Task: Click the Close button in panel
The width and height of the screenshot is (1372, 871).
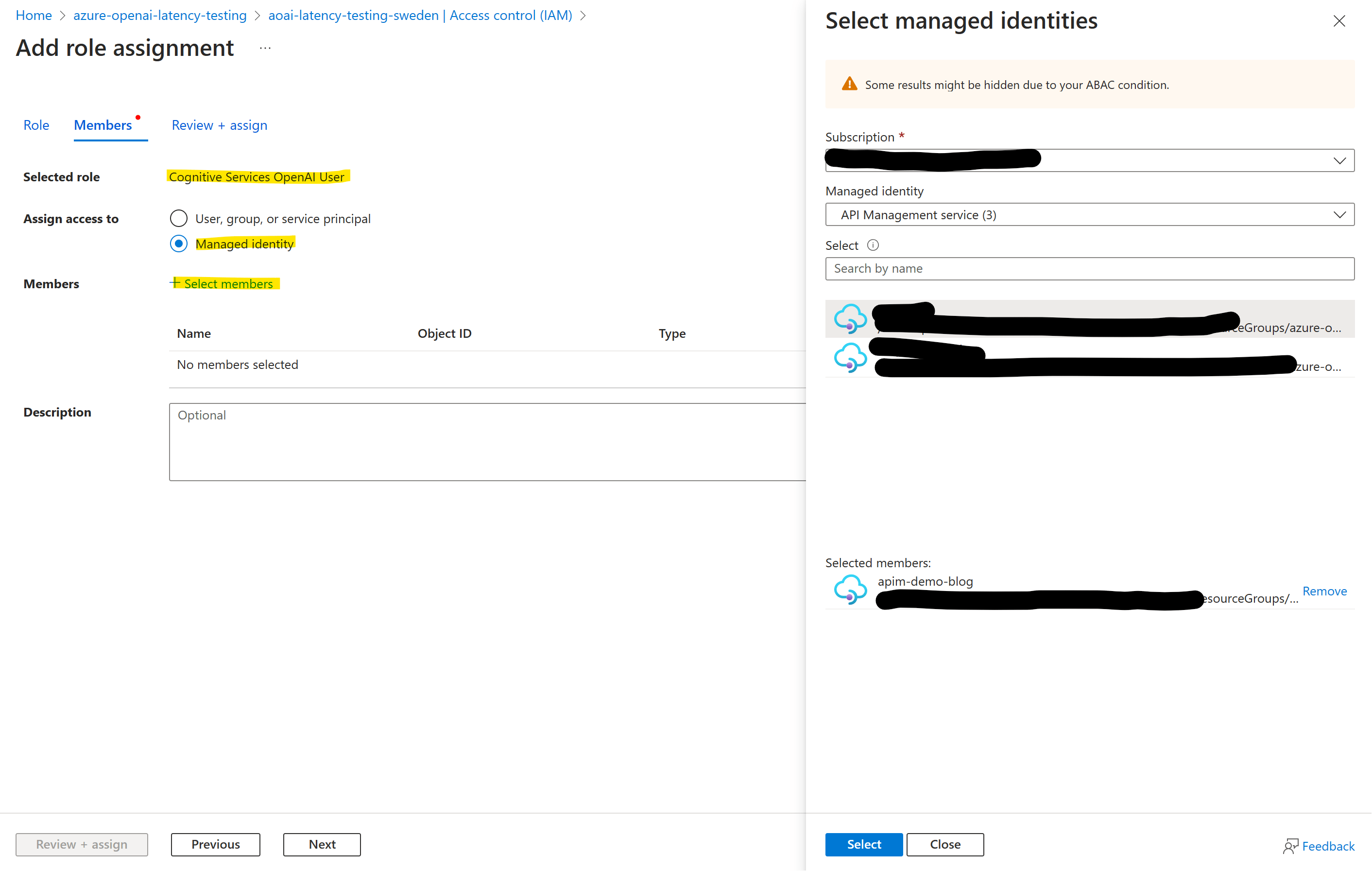Action: tap(944, 844)
